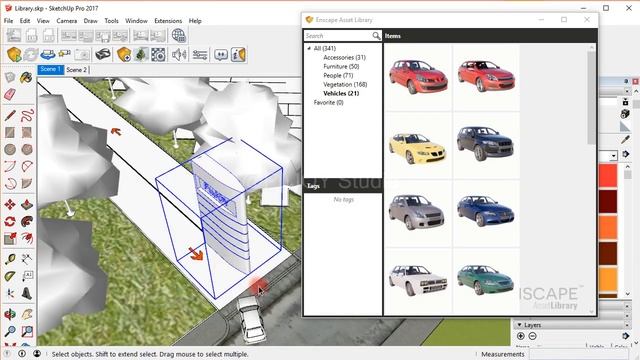The width and height of the screenshot is (640, 360).
Task: Toggle Enscape live updates icon
Action: click(x=31, y=54)
